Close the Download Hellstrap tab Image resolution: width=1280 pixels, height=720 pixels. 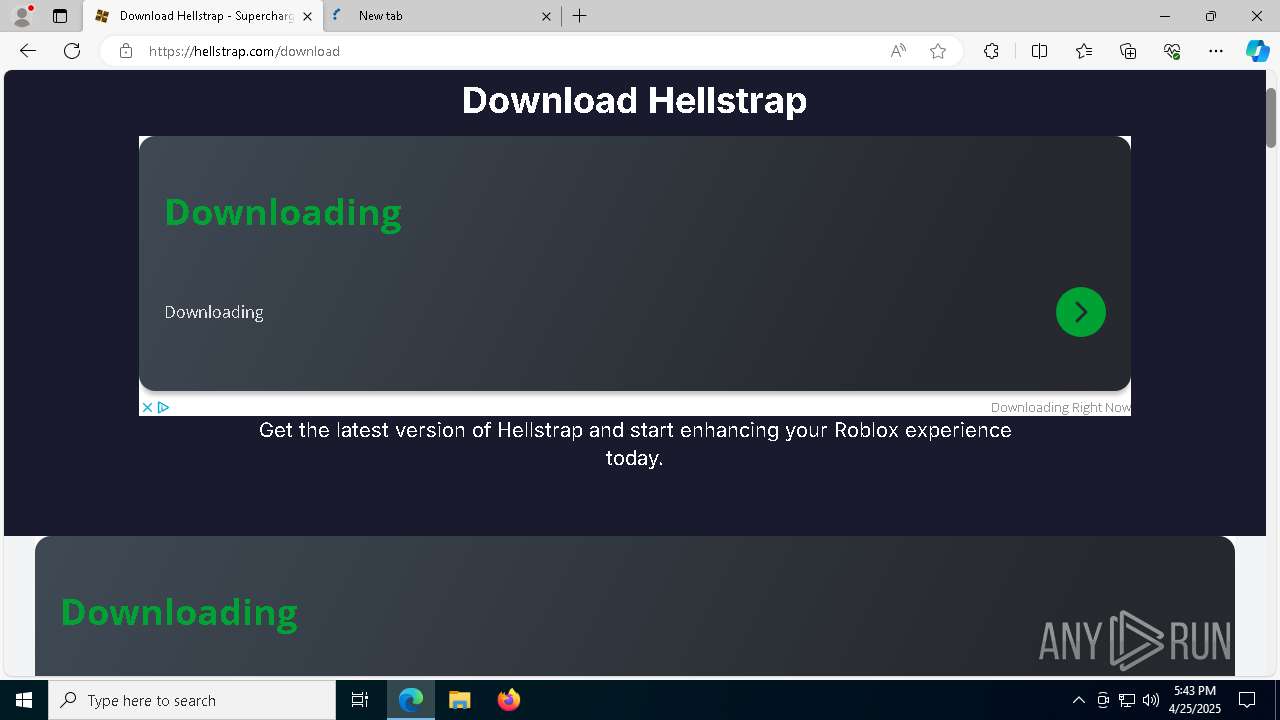307,16
